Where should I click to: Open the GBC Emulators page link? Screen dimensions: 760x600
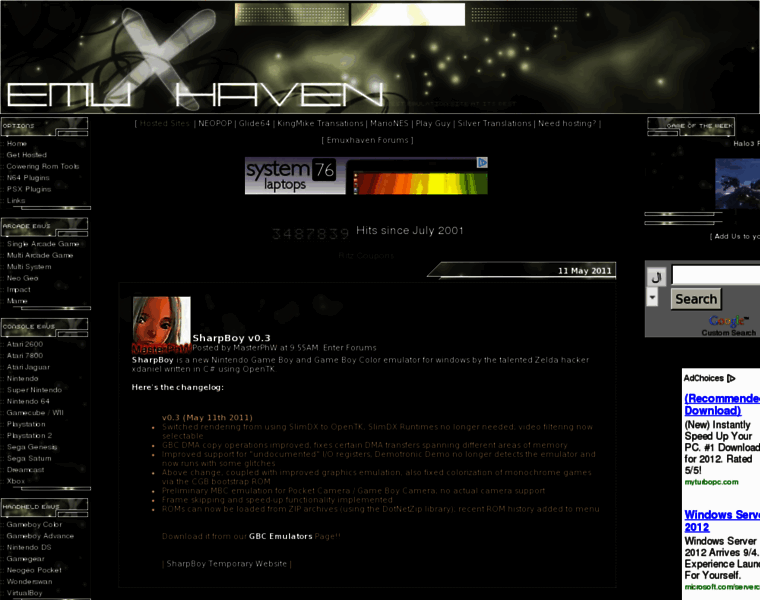click(281, 536)
